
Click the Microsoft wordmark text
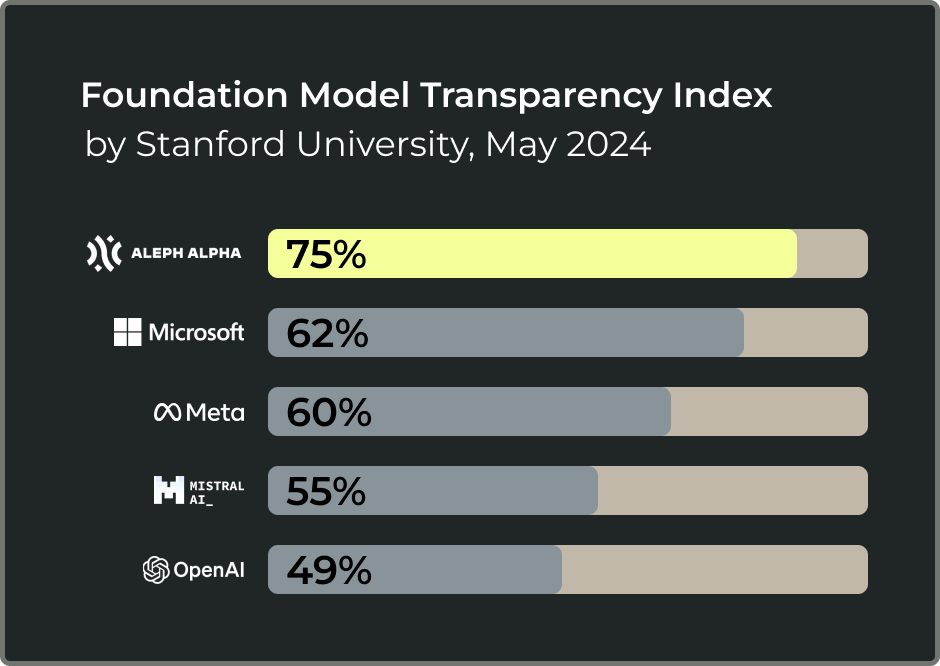point(196,332)
